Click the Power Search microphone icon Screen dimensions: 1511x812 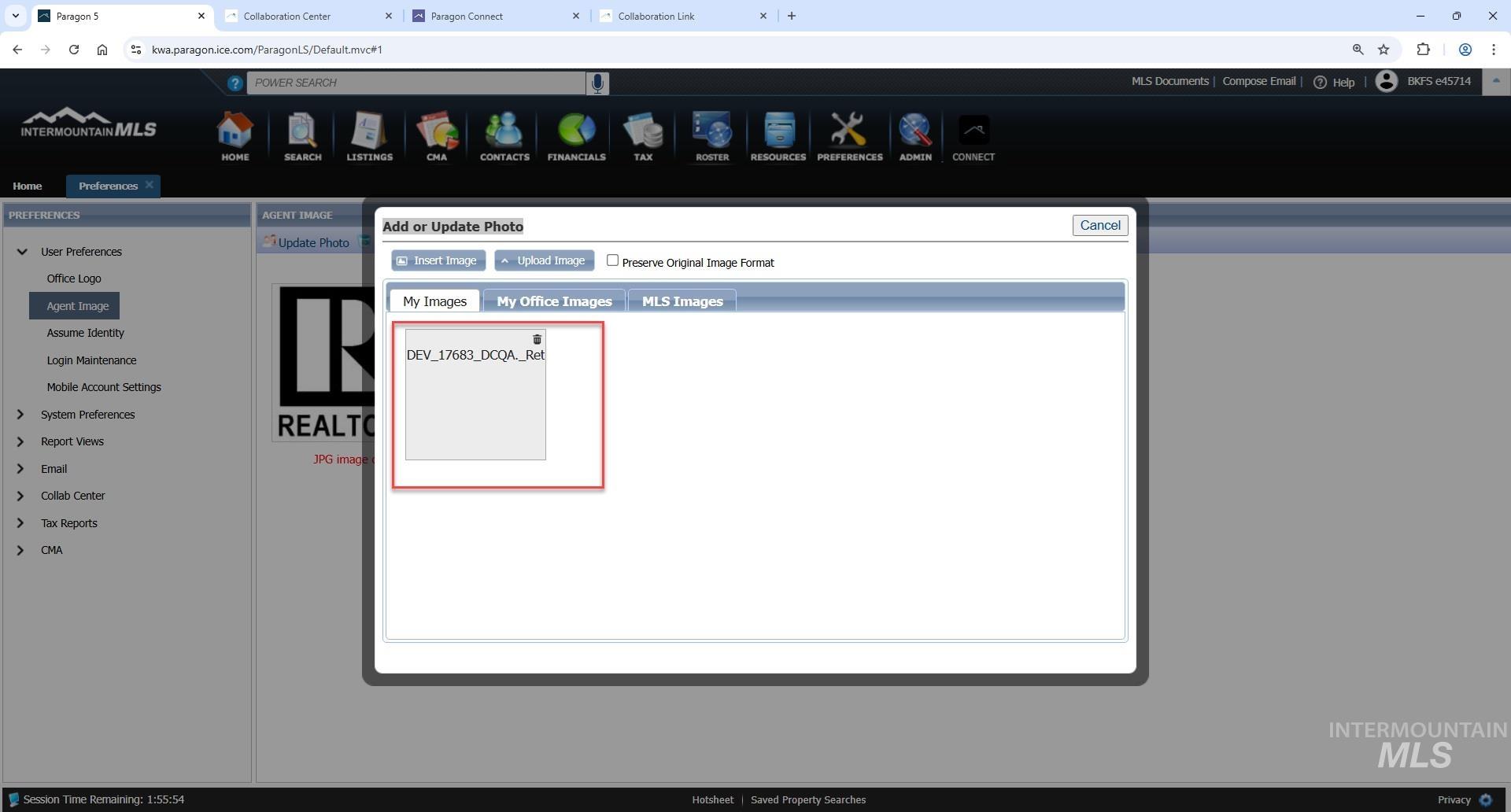coord(597,83)
